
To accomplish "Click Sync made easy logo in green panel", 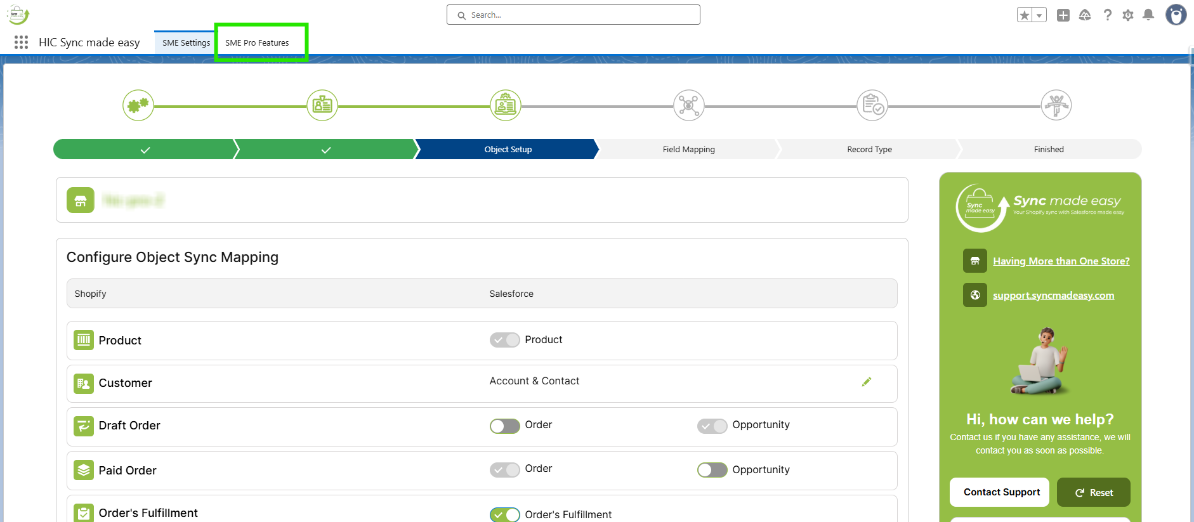I will point(1040,207).
